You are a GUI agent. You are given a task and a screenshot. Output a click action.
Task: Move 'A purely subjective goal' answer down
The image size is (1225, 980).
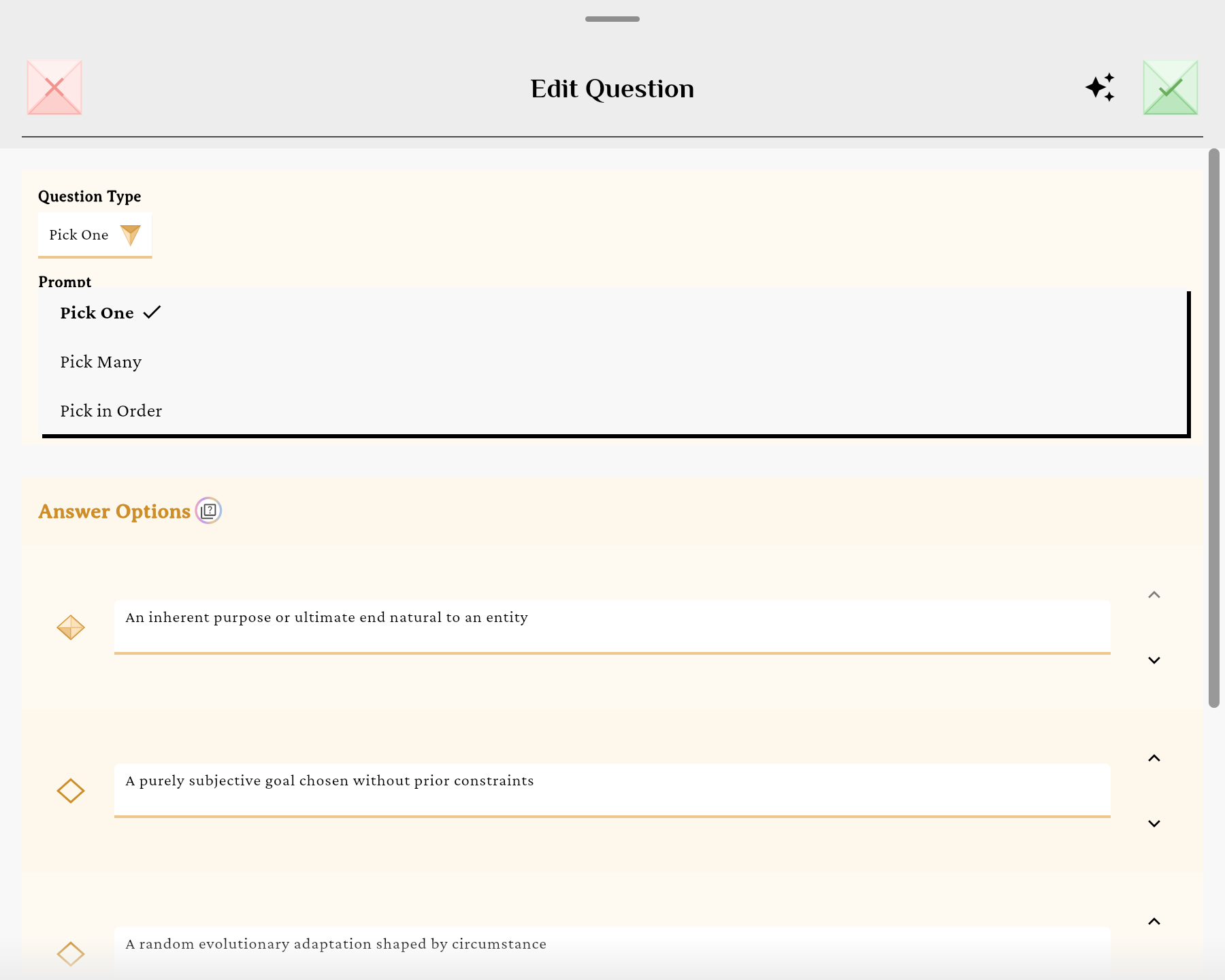pyautogui.click(x=1154, y=823)
